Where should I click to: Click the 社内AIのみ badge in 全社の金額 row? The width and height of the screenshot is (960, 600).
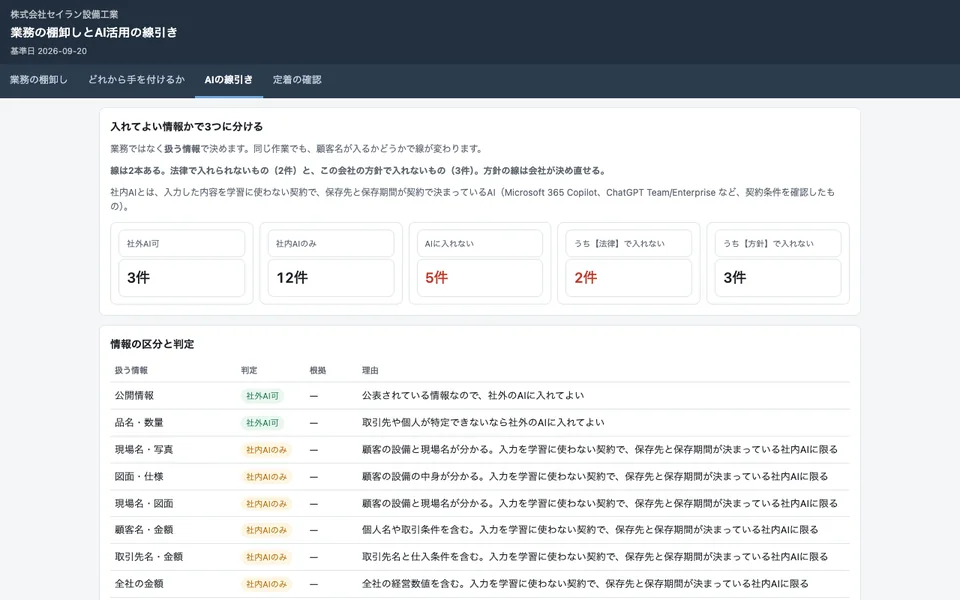pyautogui.click(x=266, y=584)
